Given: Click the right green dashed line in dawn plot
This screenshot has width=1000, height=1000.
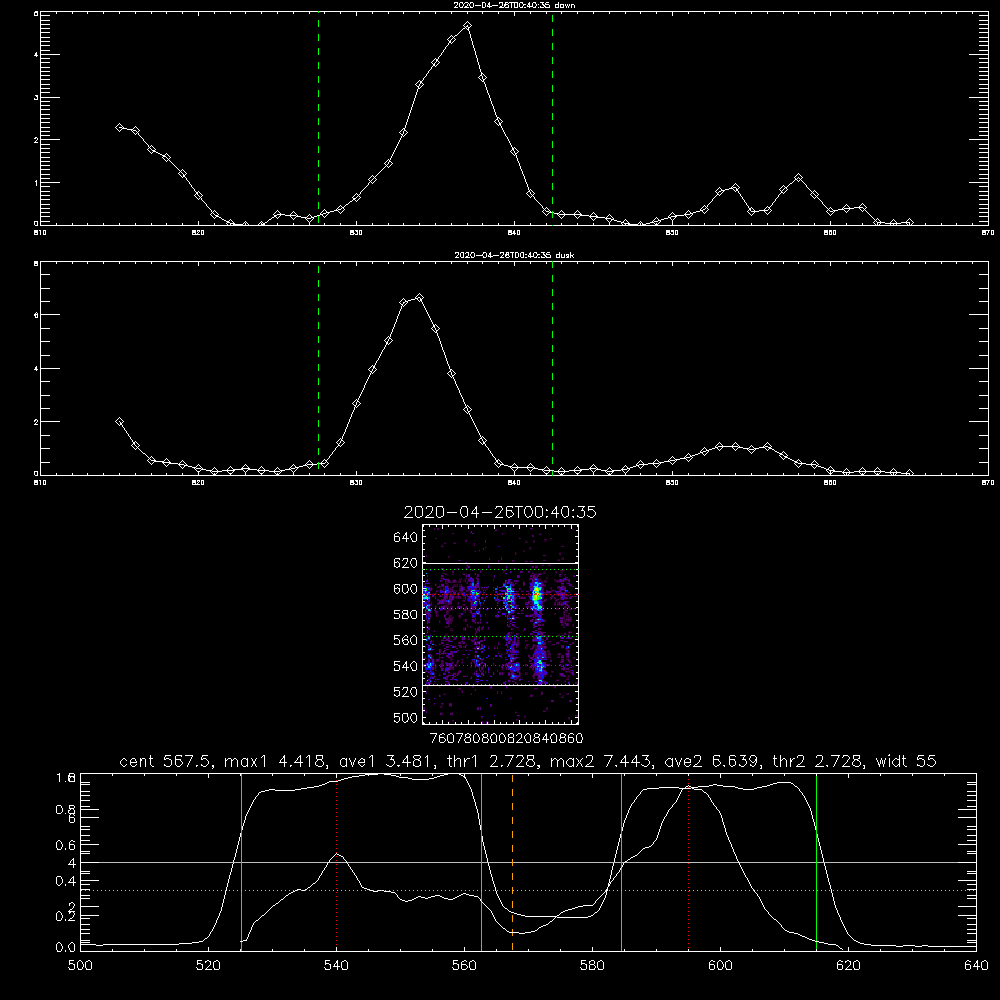Looking at the screenshot, I should click(x=552, y=118).
